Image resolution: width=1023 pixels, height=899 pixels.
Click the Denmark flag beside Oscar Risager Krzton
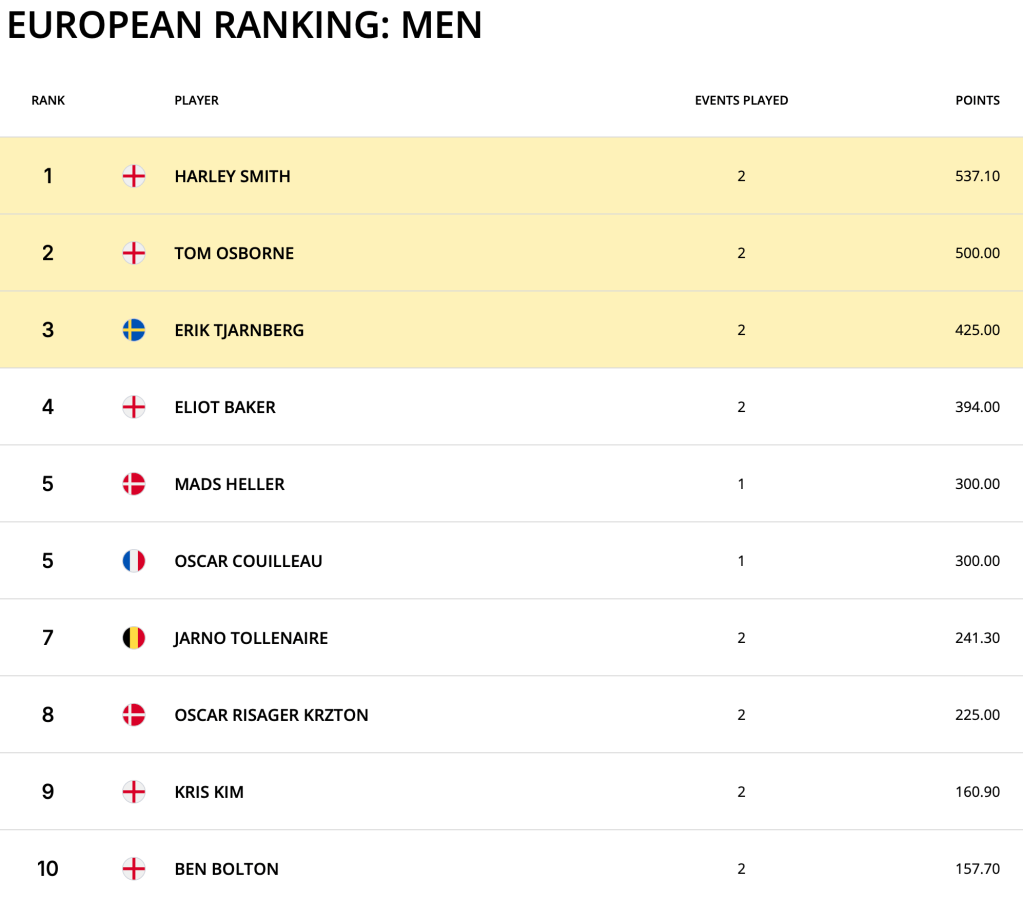tap(133, 715)
